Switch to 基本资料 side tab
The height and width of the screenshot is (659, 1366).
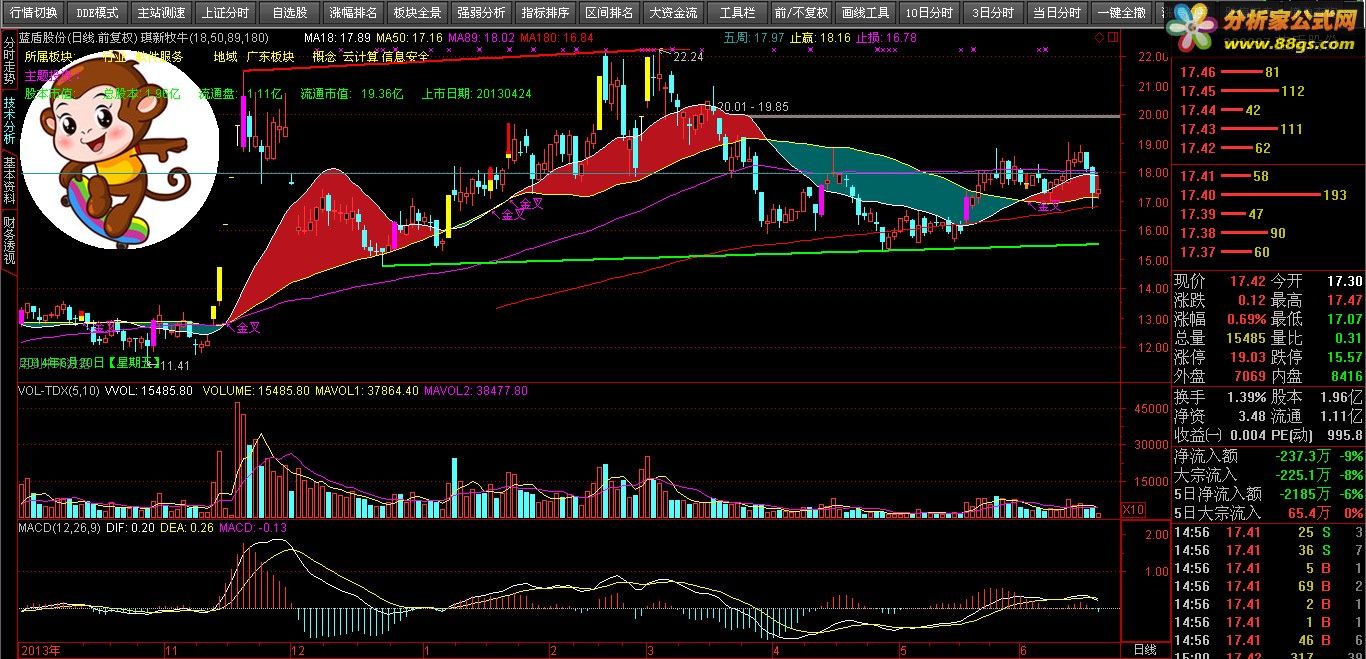coord(9,182)
